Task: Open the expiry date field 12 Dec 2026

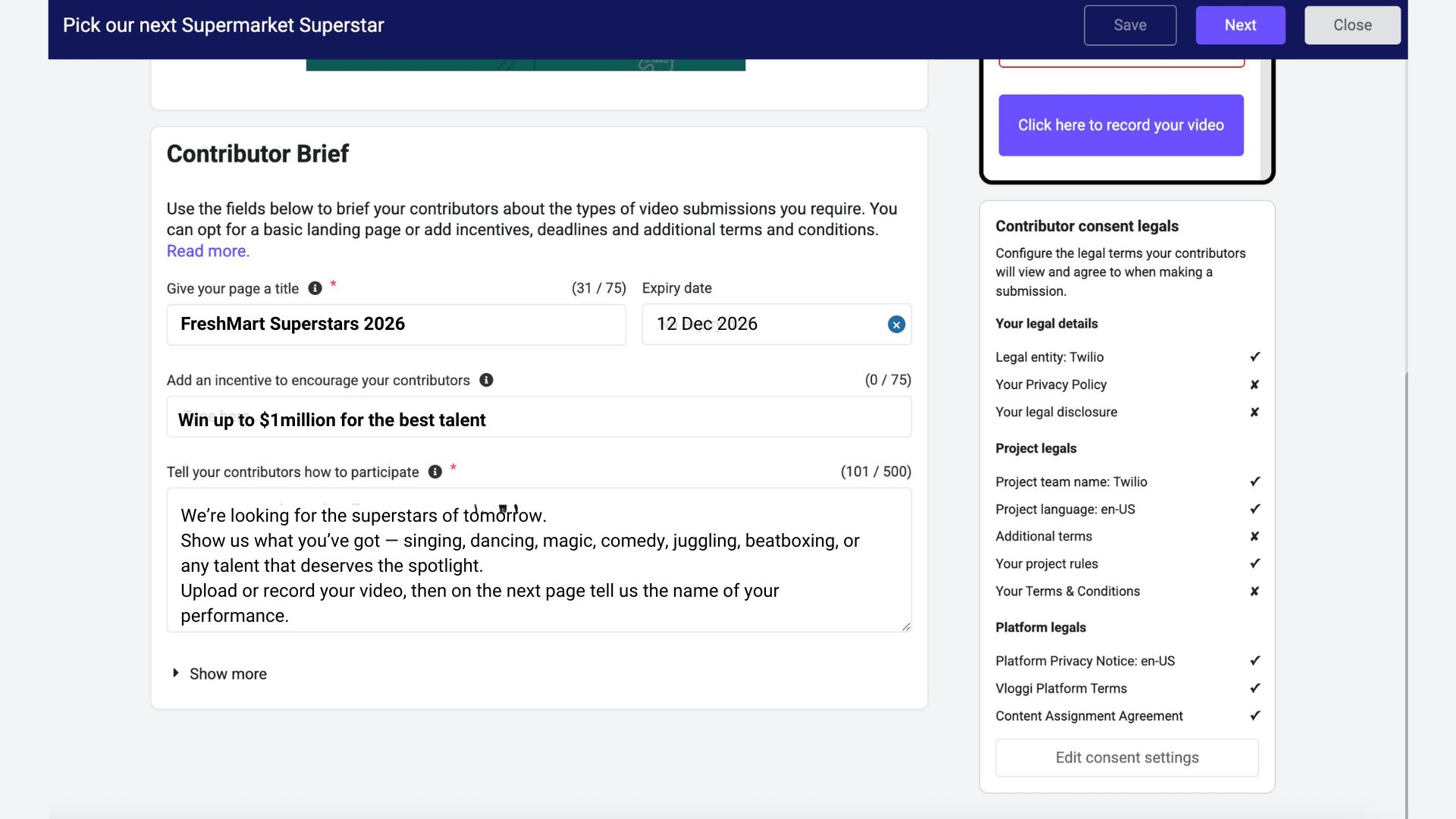Action: [777, 325]
